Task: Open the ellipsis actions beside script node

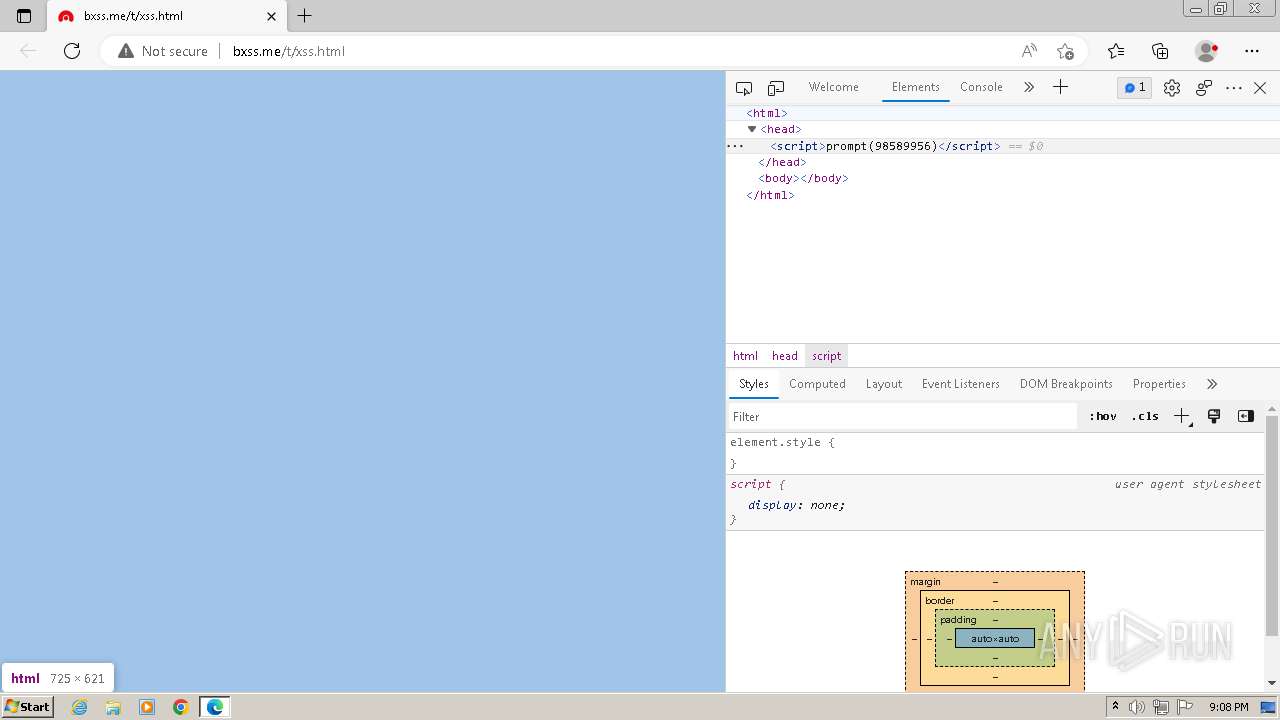Action: (735, 146)
